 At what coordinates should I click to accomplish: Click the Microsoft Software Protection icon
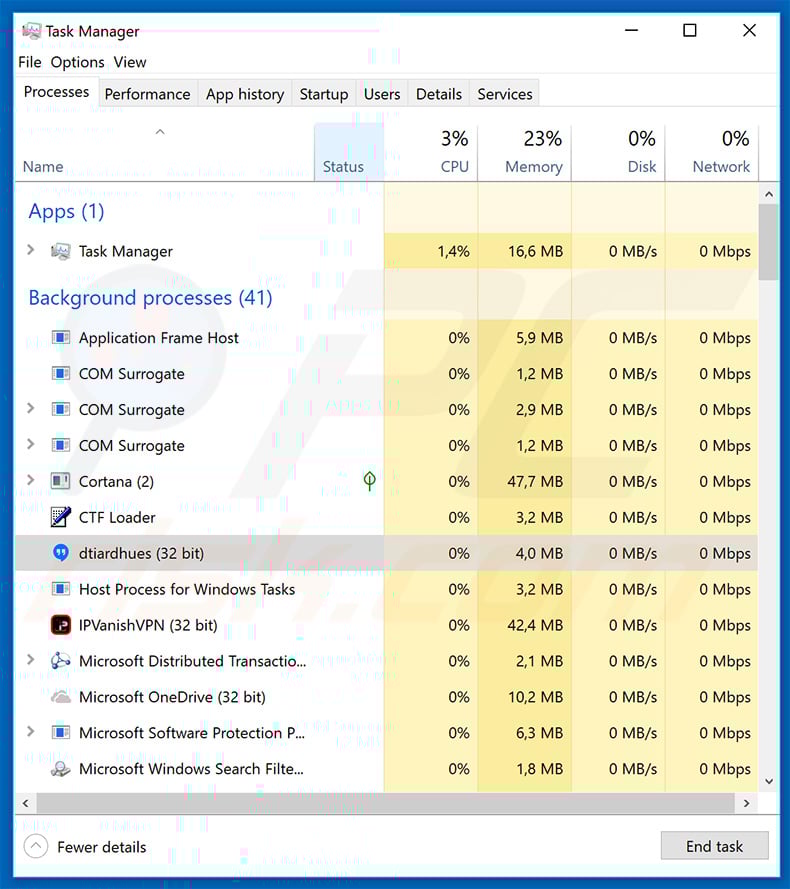(x=61, y=733)
